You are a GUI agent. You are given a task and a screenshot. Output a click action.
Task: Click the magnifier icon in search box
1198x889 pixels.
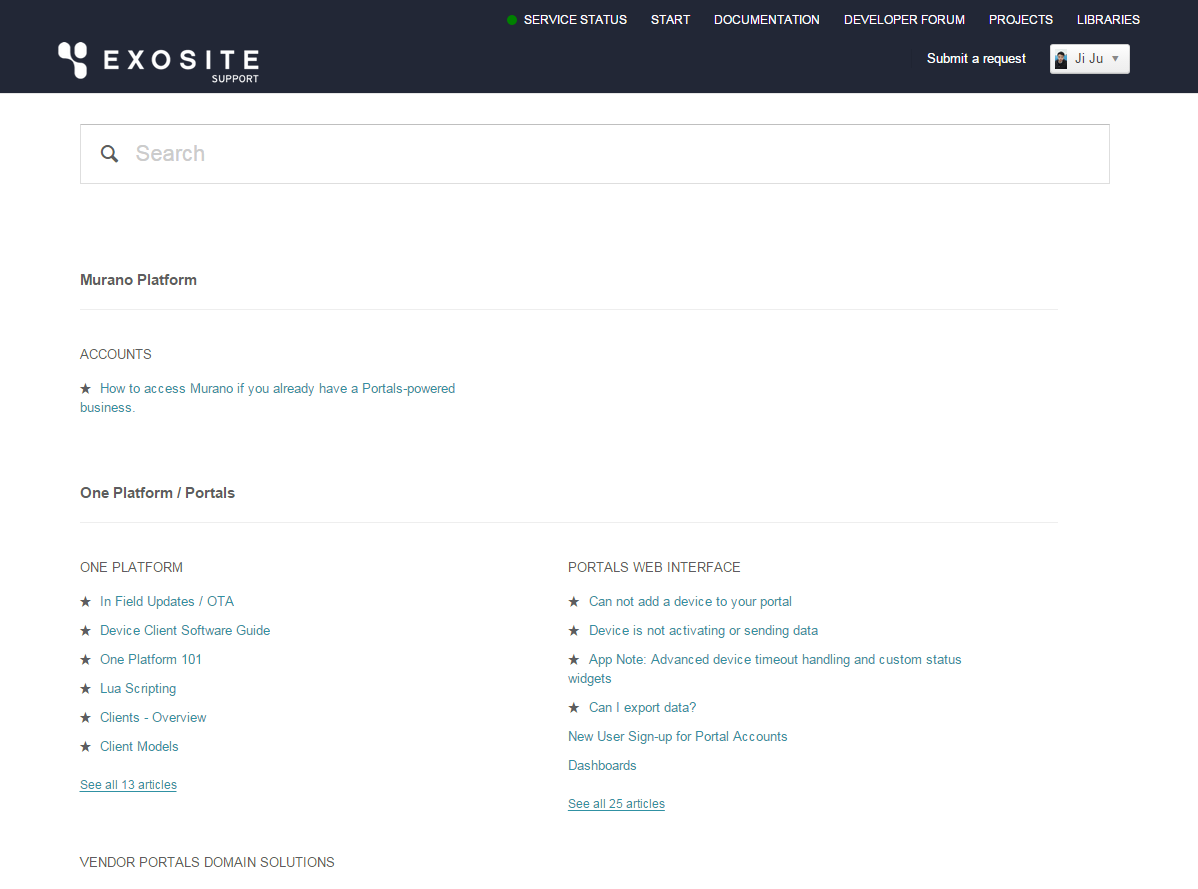(x=109, y=154)
